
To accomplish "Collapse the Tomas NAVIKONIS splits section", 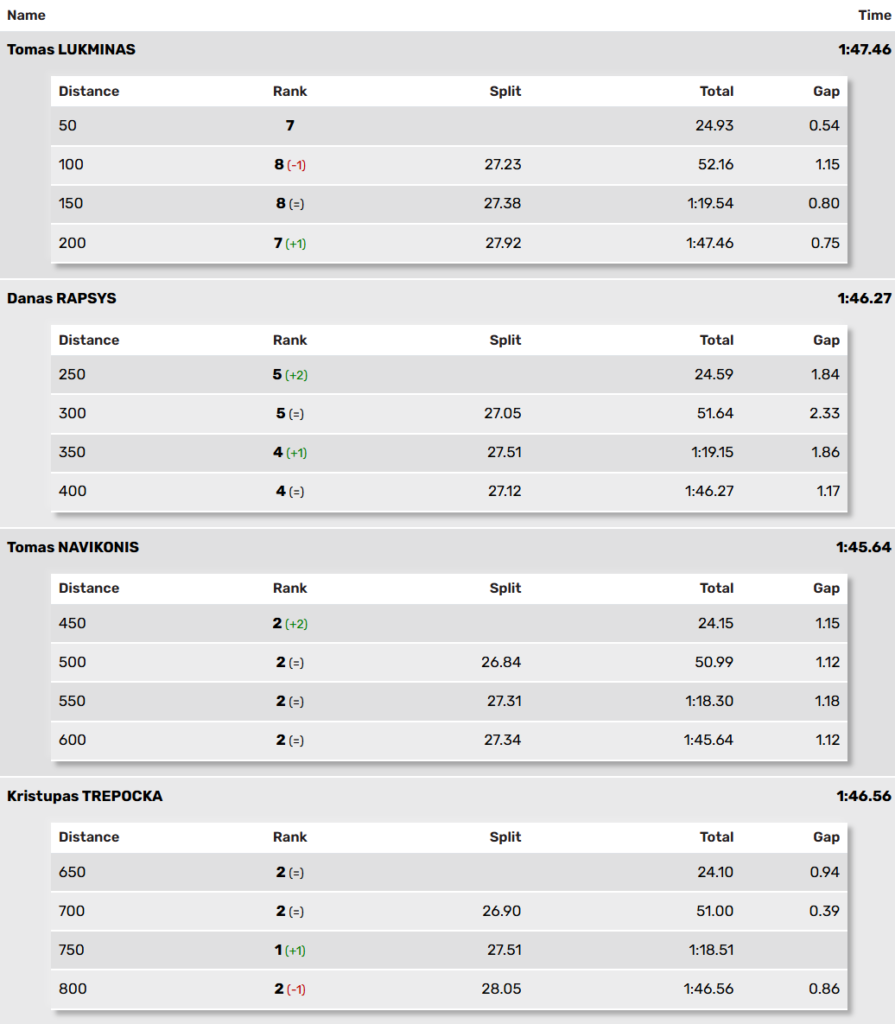I will point(448,547).
